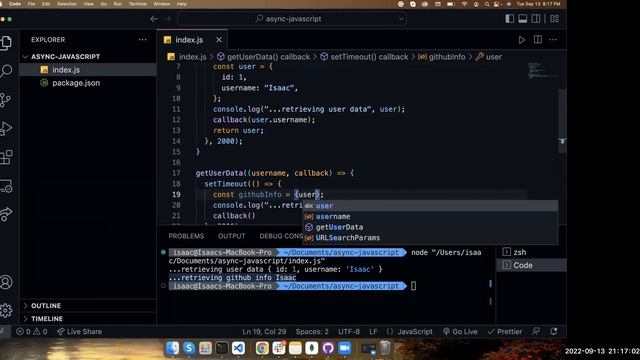Open GitHub Desktop in the Dock

tap(328, 348)
